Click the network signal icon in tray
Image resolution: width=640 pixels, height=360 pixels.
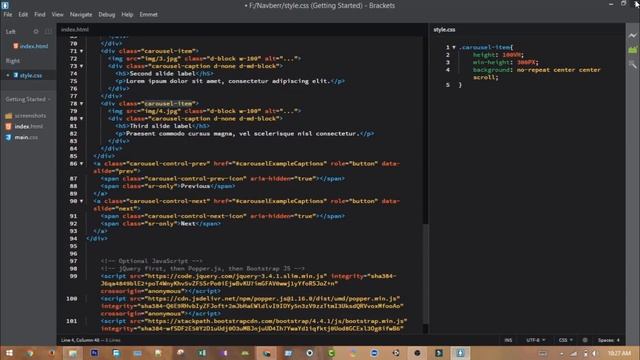pyautogui.click(x=573, y=353)
